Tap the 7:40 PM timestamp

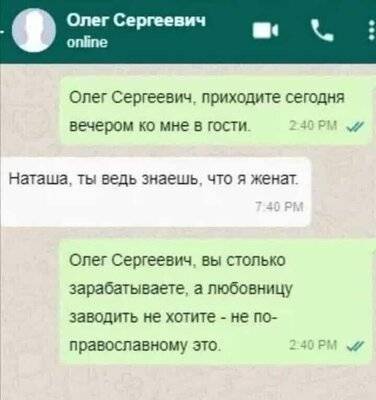pyautogui.click(x=279, y=208)
